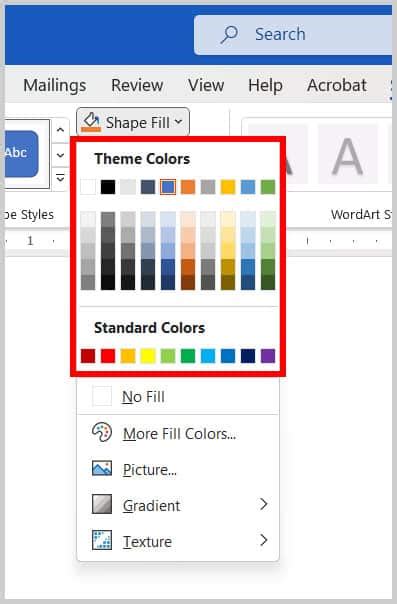Viewport: 397px width, 604px height.
Task: Open the Mailings tab
Action: [55, 85]
